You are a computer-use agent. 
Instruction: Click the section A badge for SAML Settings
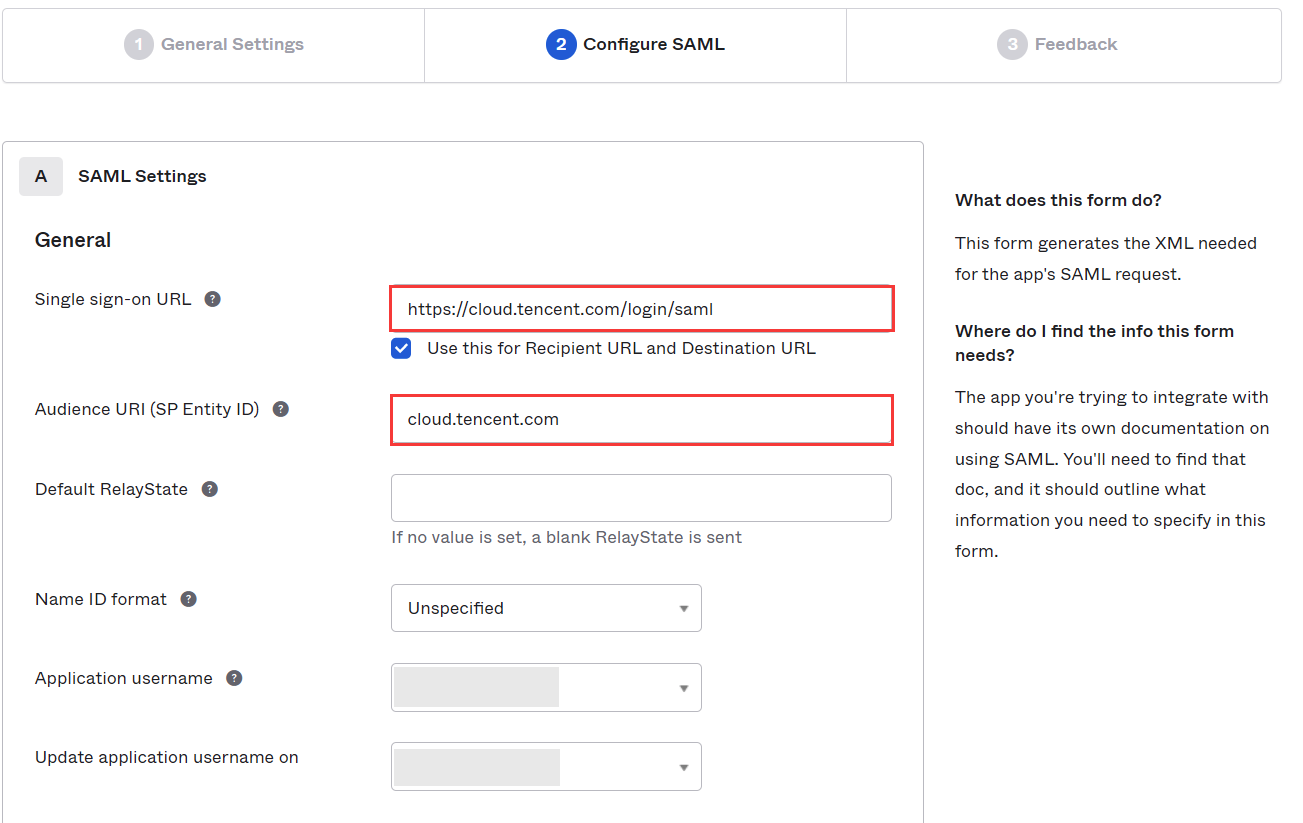point(41,176)
